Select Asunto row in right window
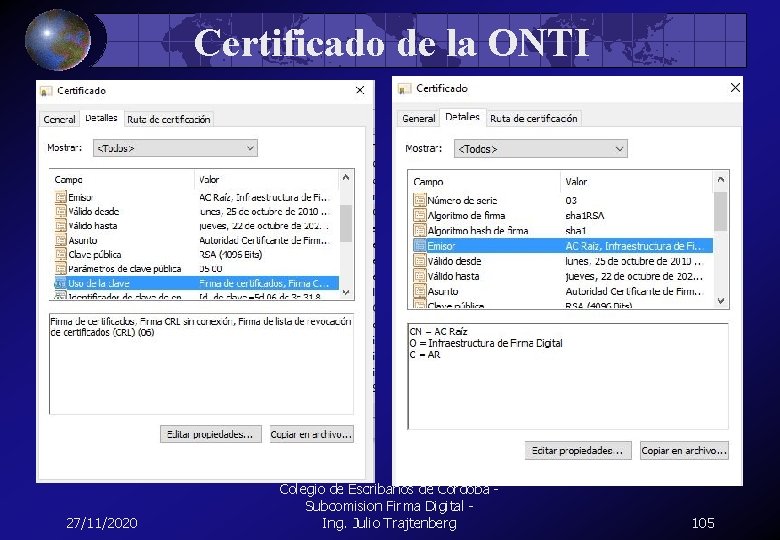This screenshot has width=780, height=540. pyautogui.click(x=563, y=291)
